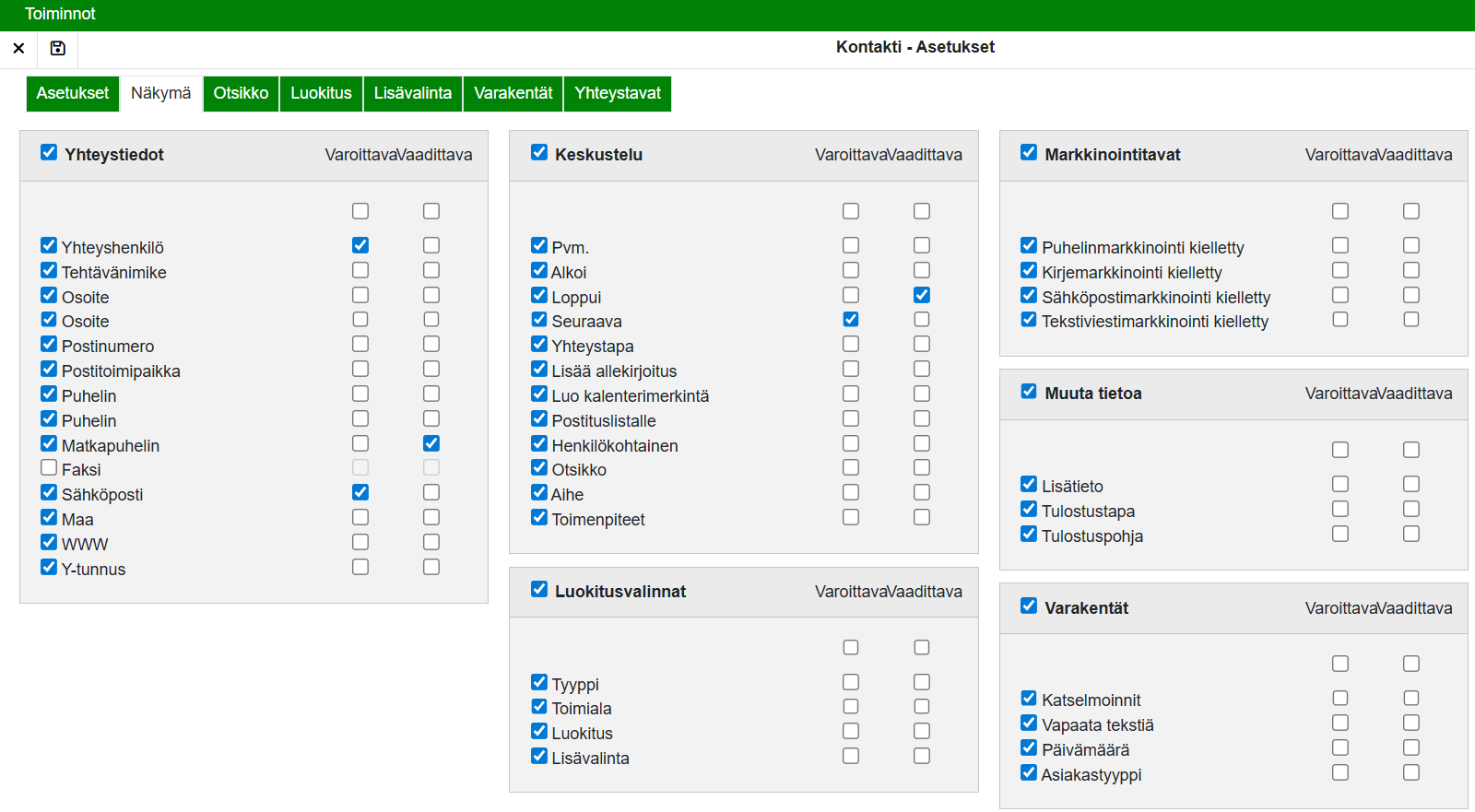Viewport: 1475px width, 812px height.
Task: Open the Varakentät tab
Action: pyautogui.click(x=513, y=93)
